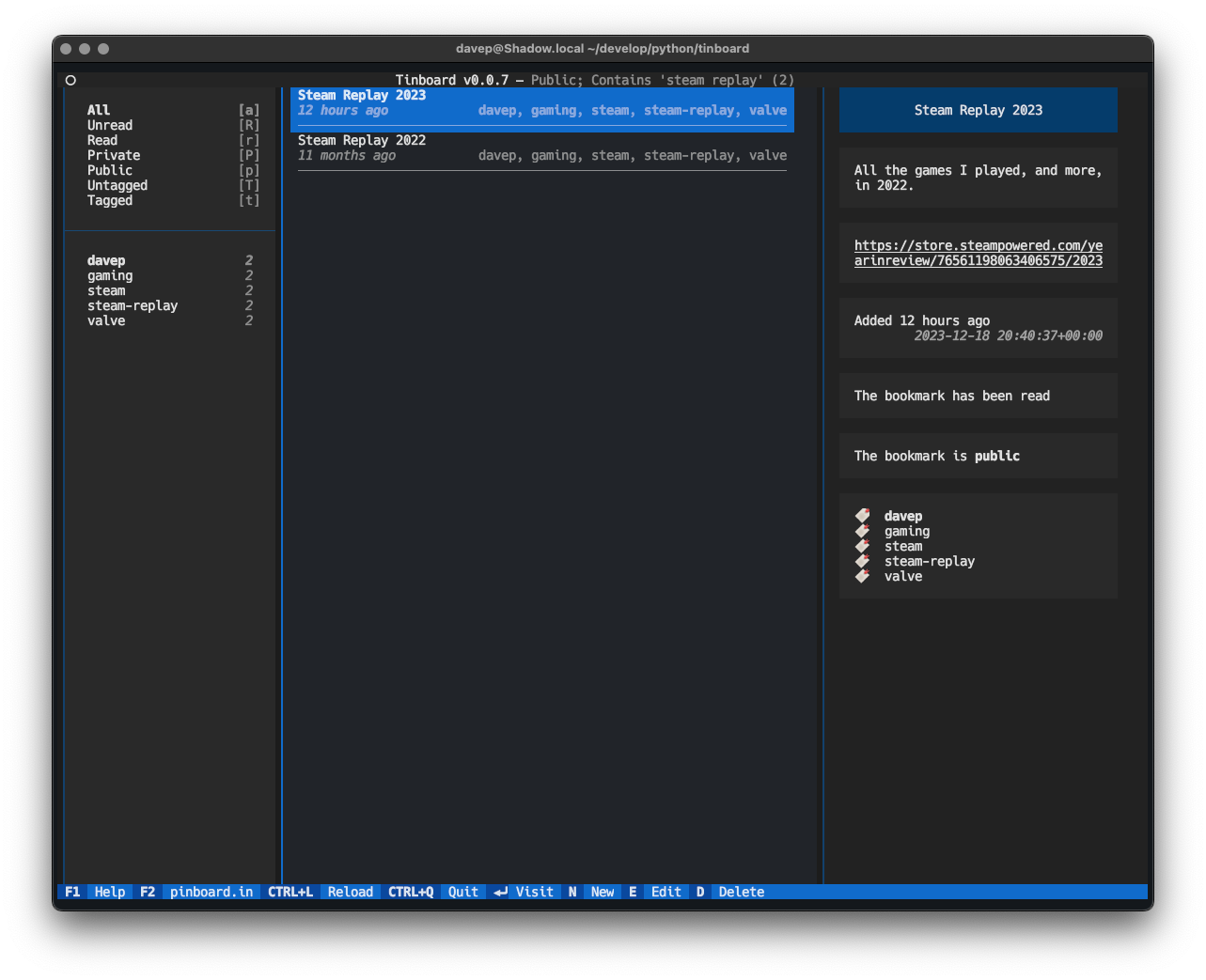Click Help in the footer bar
This screenshot has height=980, width=1206.
point(110,892)
